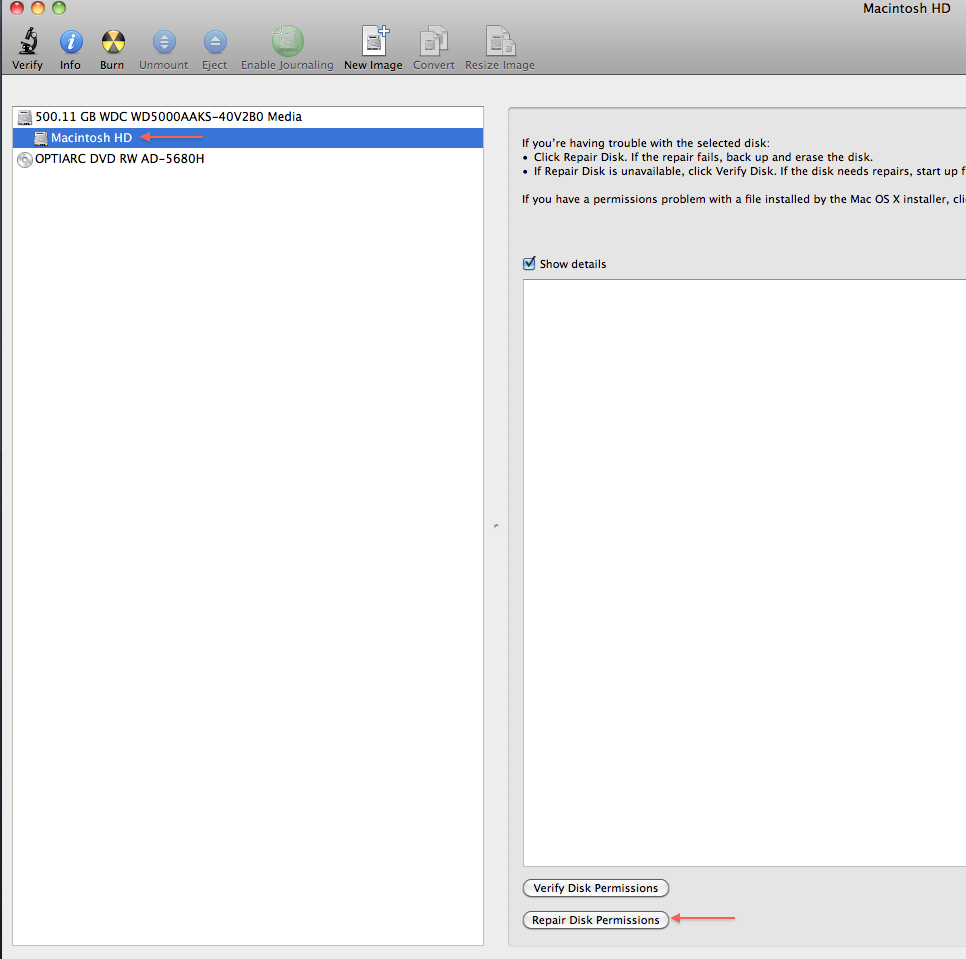966x959 pixels.
Task: Click the Macintosh HD window title
Action: [906, 9]
